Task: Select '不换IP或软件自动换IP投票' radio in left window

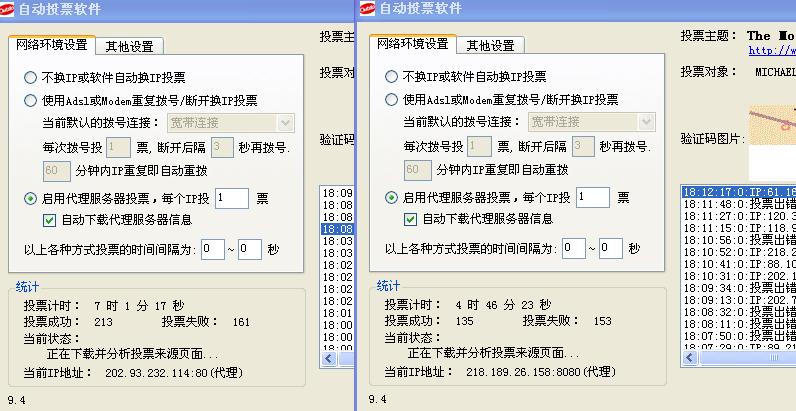Action: click(31, 77)
